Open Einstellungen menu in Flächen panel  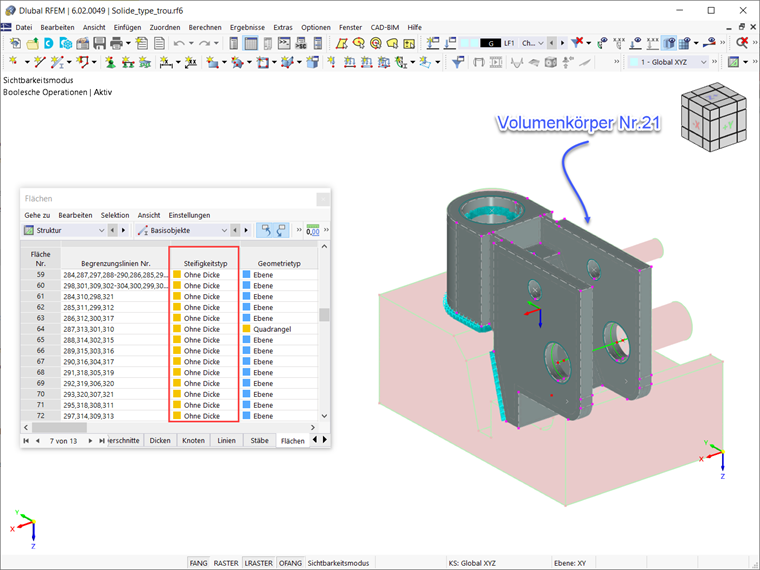click(x=190, y=215)
